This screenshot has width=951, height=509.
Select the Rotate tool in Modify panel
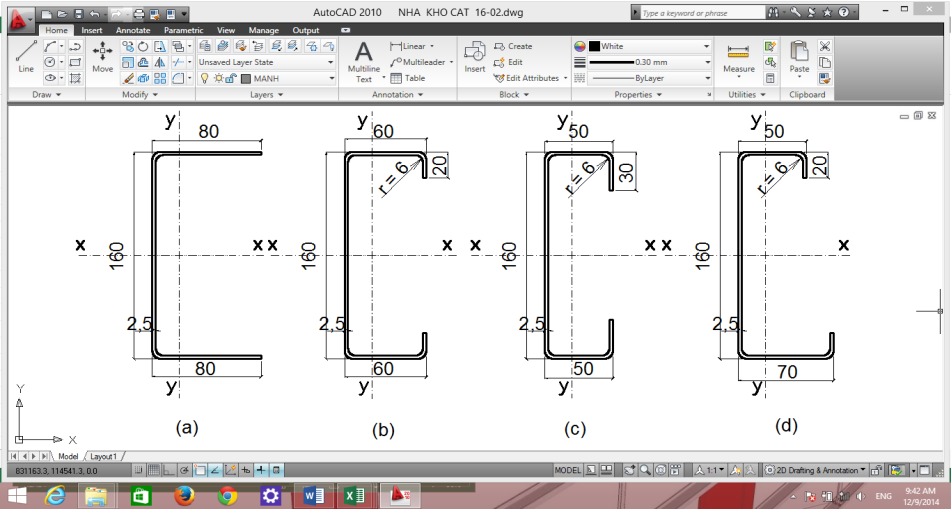point(143,46)
